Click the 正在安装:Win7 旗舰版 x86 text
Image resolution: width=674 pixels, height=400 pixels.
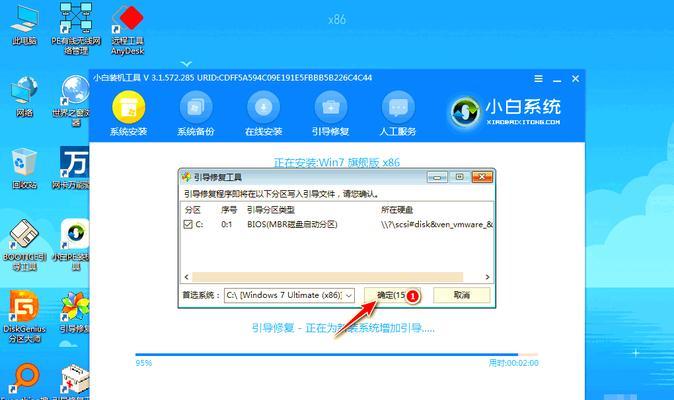pos(337,162)
